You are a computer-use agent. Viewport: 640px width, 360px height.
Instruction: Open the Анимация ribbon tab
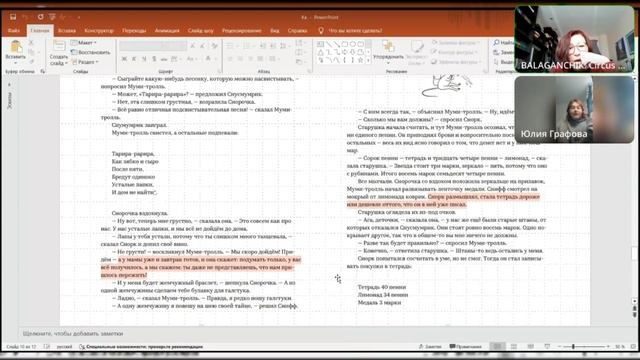tap(167, 31)
